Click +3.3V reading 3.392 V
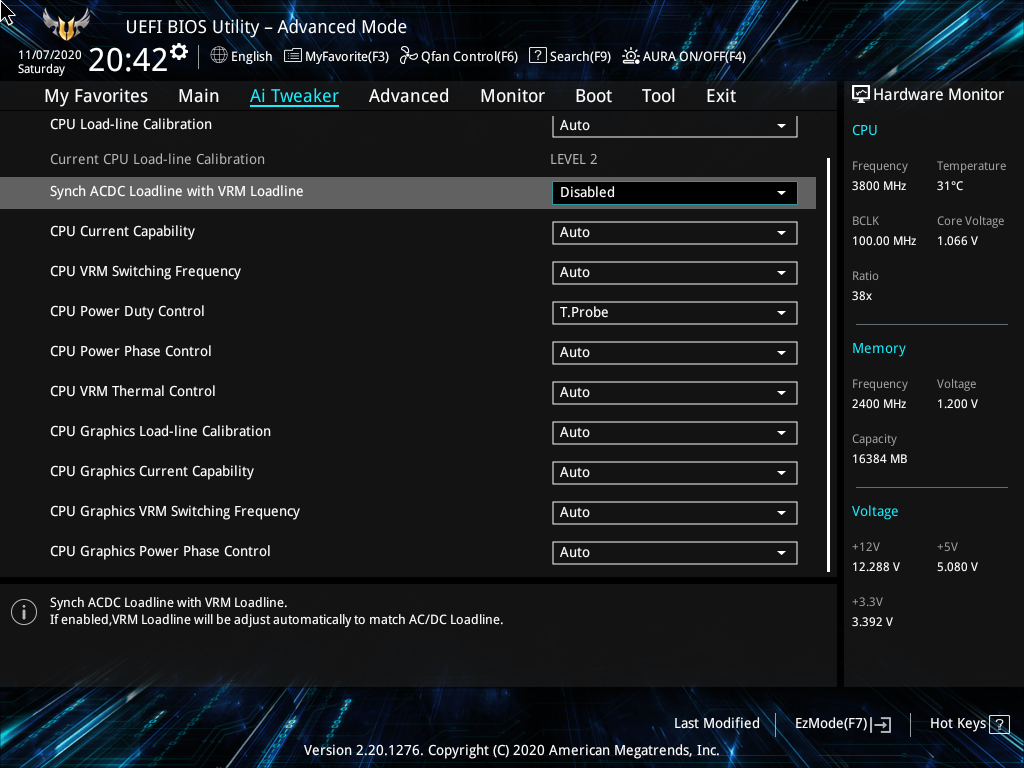 (872, 622)
